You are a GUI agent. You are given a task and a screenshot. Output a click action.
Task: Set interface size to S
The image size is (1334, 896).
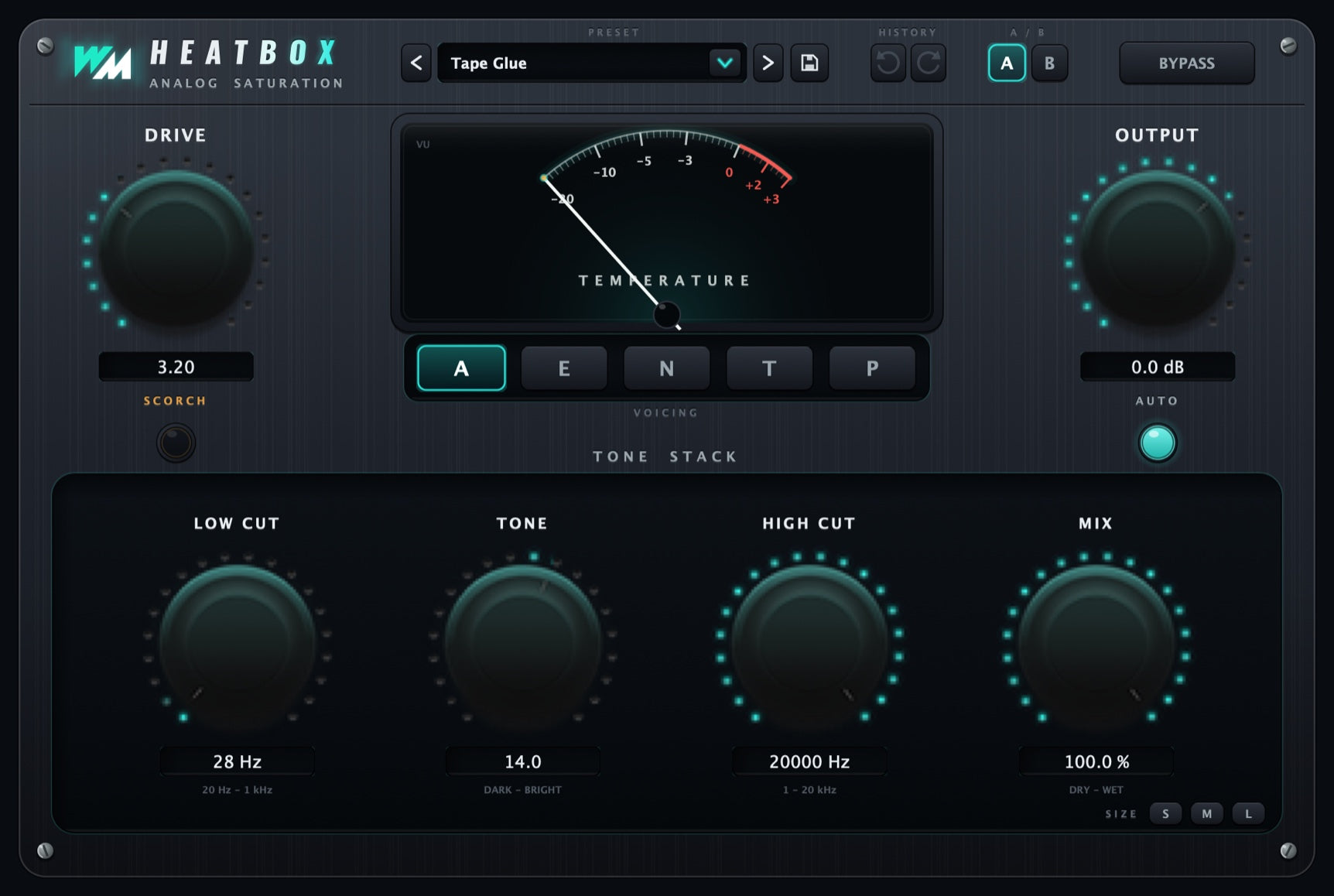pos(1165,814)
